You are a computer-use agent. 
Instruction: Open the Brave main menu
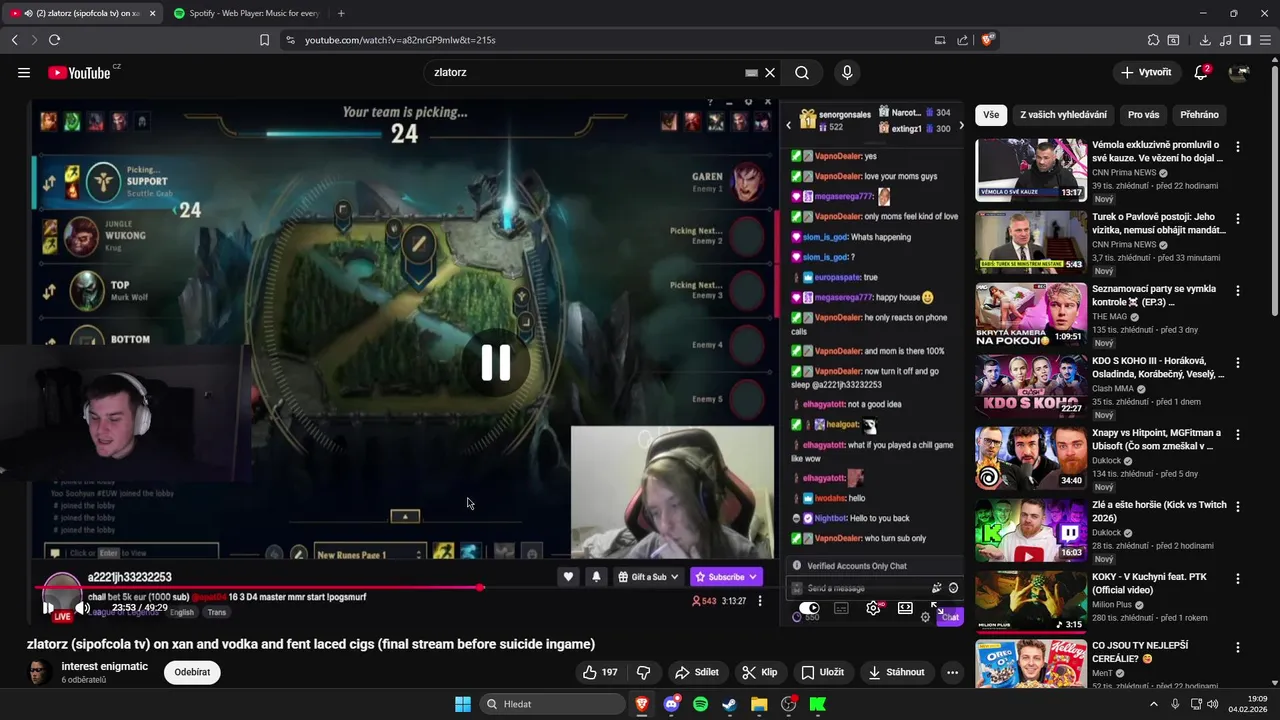pos(1265,40)
